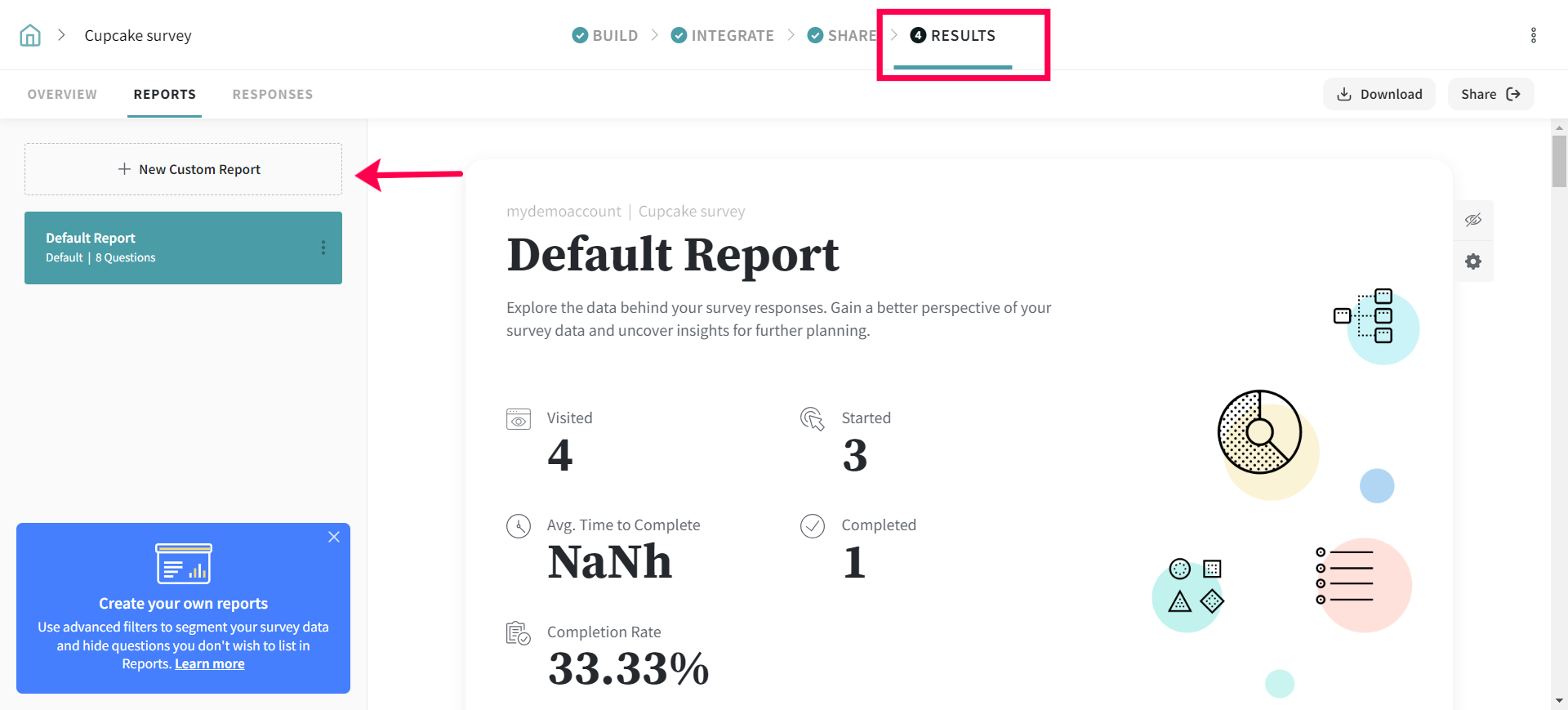
Task: Click the Share button
Action: point(1490,94)
